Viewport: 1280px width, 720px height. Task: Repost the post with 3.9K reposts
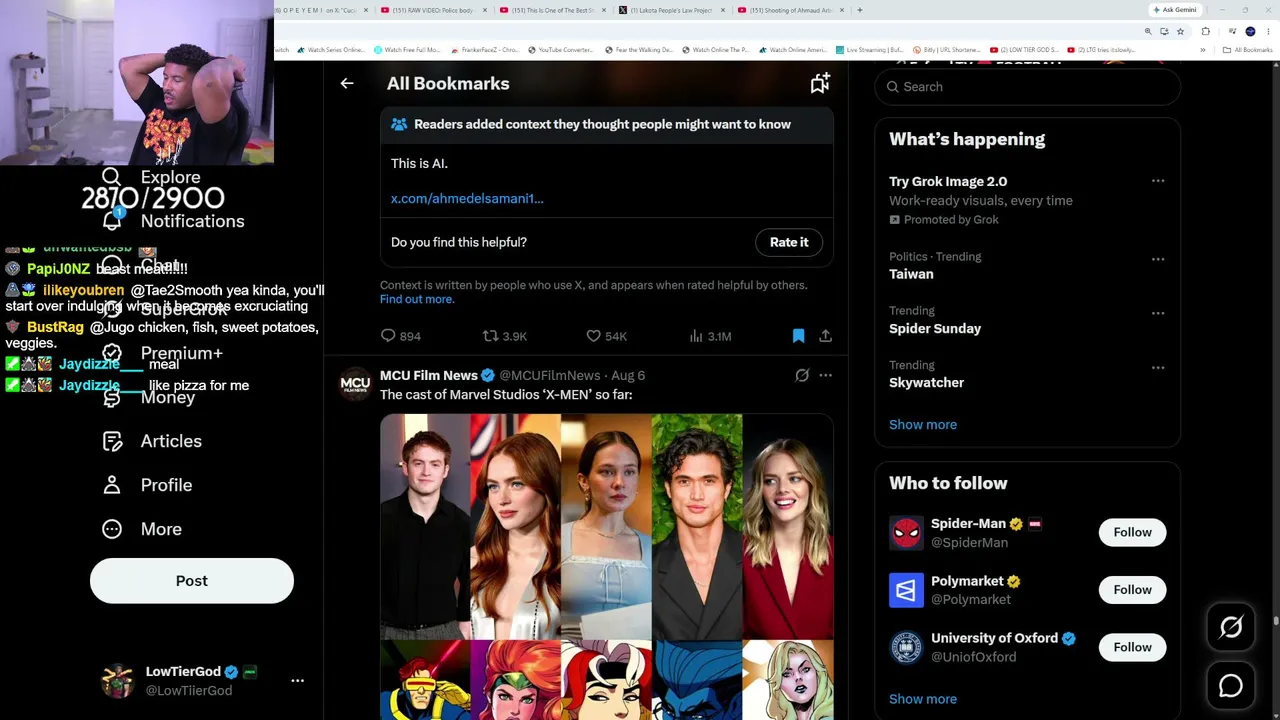coord(504,336)
